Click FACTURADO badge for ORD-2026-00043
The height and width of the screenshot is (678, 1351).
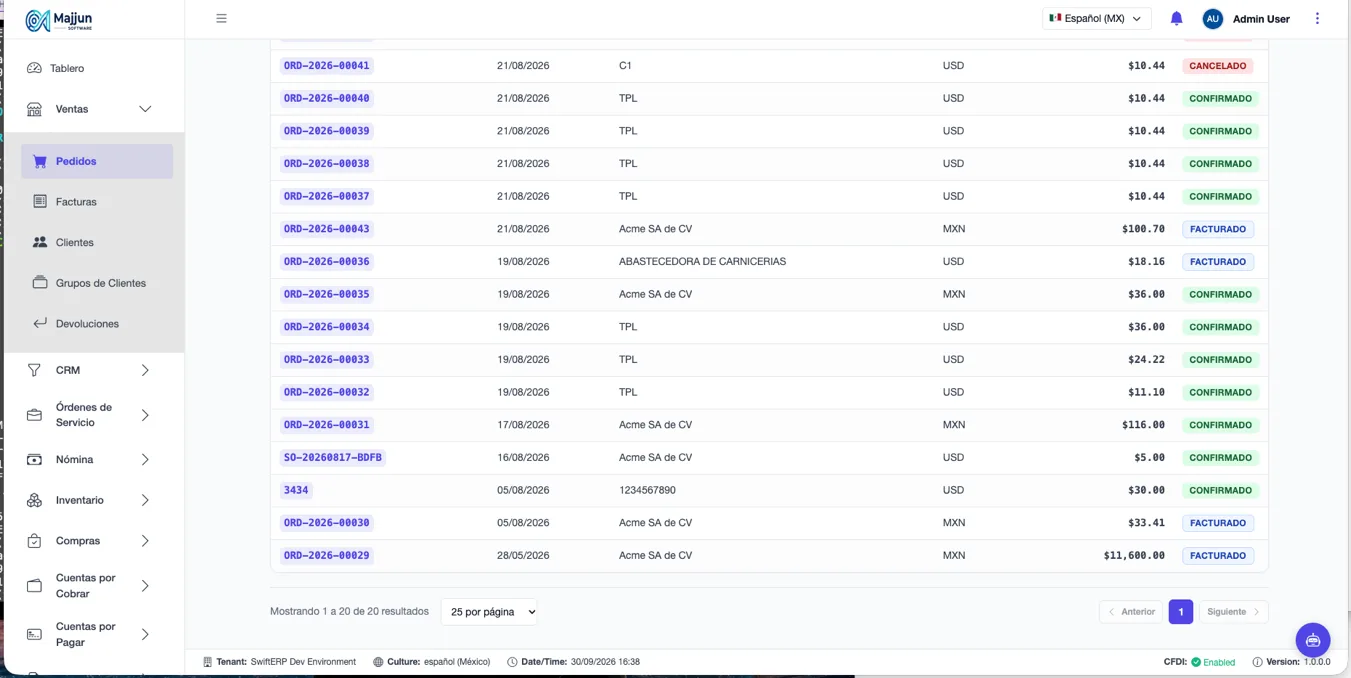click(1218, 229)
